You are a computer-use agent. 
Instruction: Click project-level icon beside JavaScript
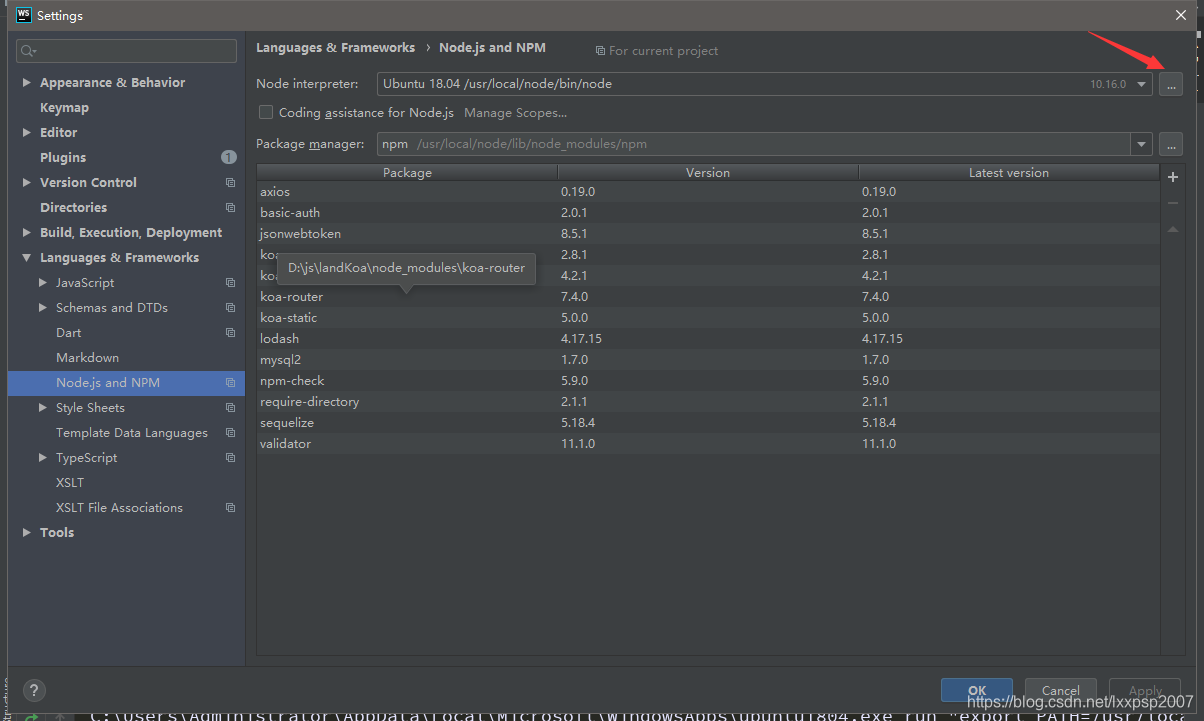(x=231, y=283)
